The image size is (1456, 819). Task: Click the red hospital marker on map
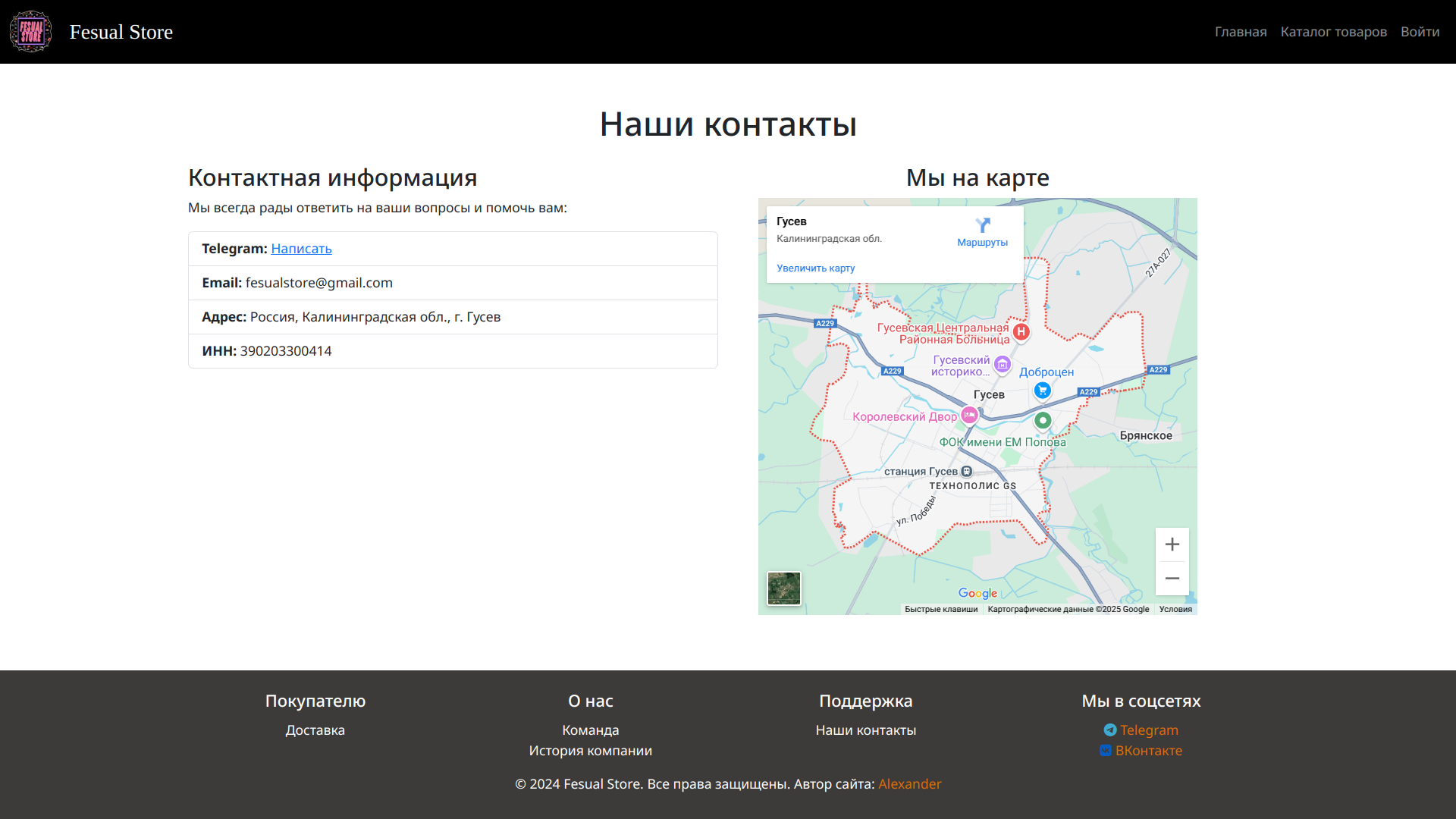tap(1021, 331)
